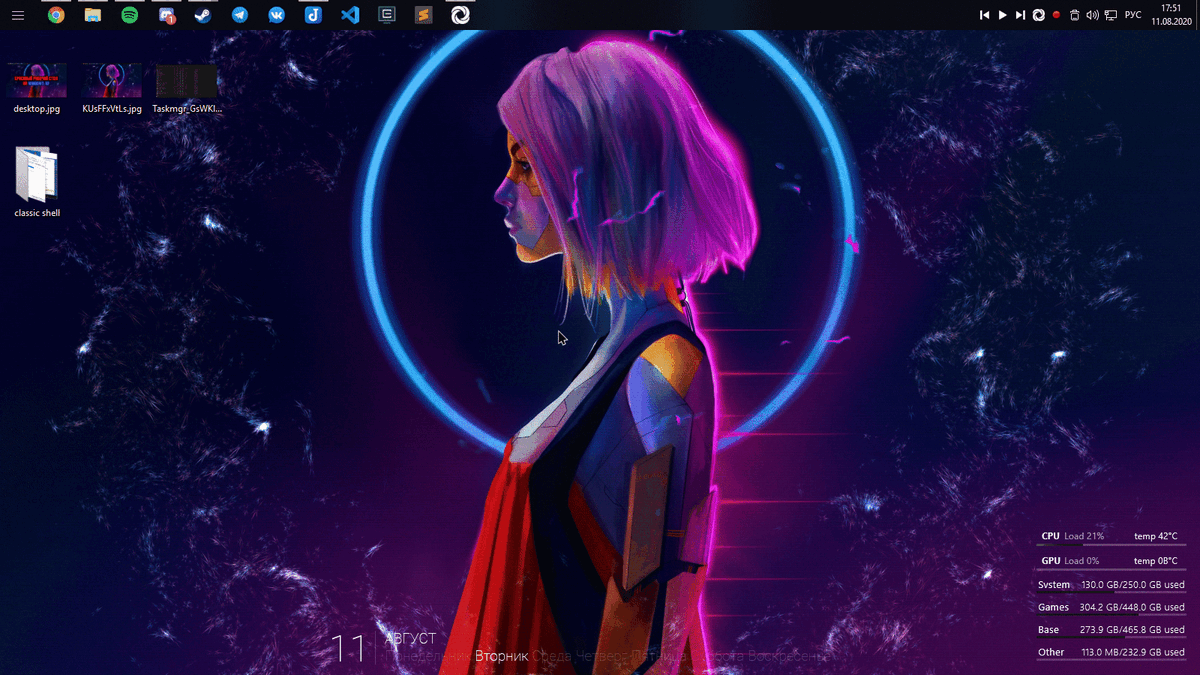Viewport: 1200px width, 675px height.
Task: Launch Google Chrome from the taskbar
Action: (x=56, y=15)
